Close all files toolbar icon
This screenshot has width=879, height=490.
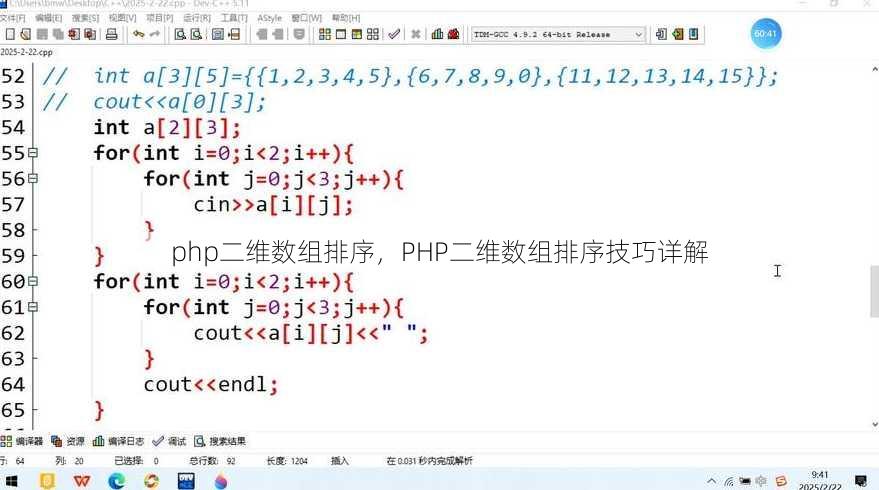pyautogui.click(x=90, y=34)
